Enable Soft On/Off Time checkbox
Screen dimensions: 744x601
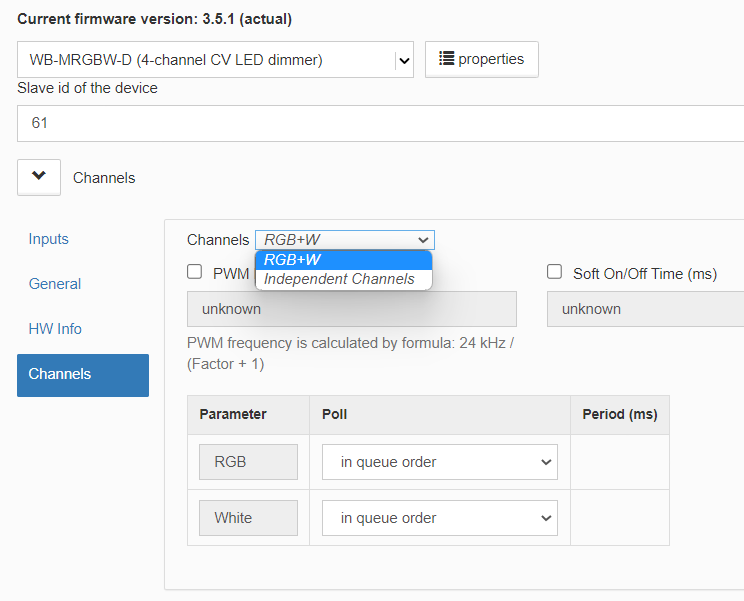554,272
